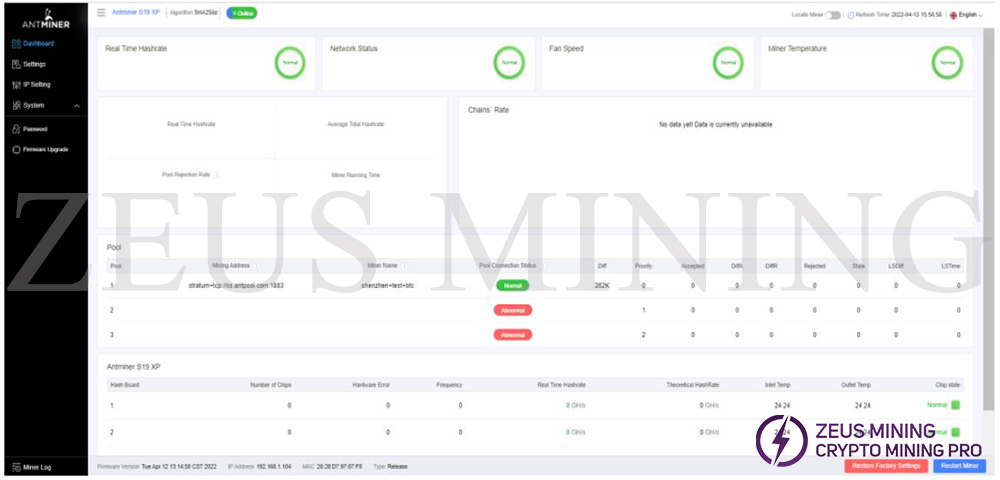Collapse the System menu chevron

pyautogui.click(x=77, y=106)
